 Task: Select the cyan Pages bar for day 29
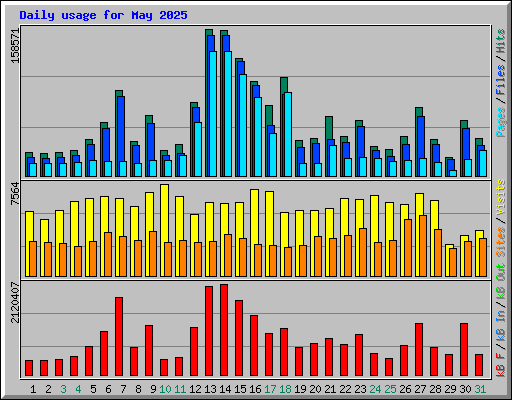coord(453,173)
